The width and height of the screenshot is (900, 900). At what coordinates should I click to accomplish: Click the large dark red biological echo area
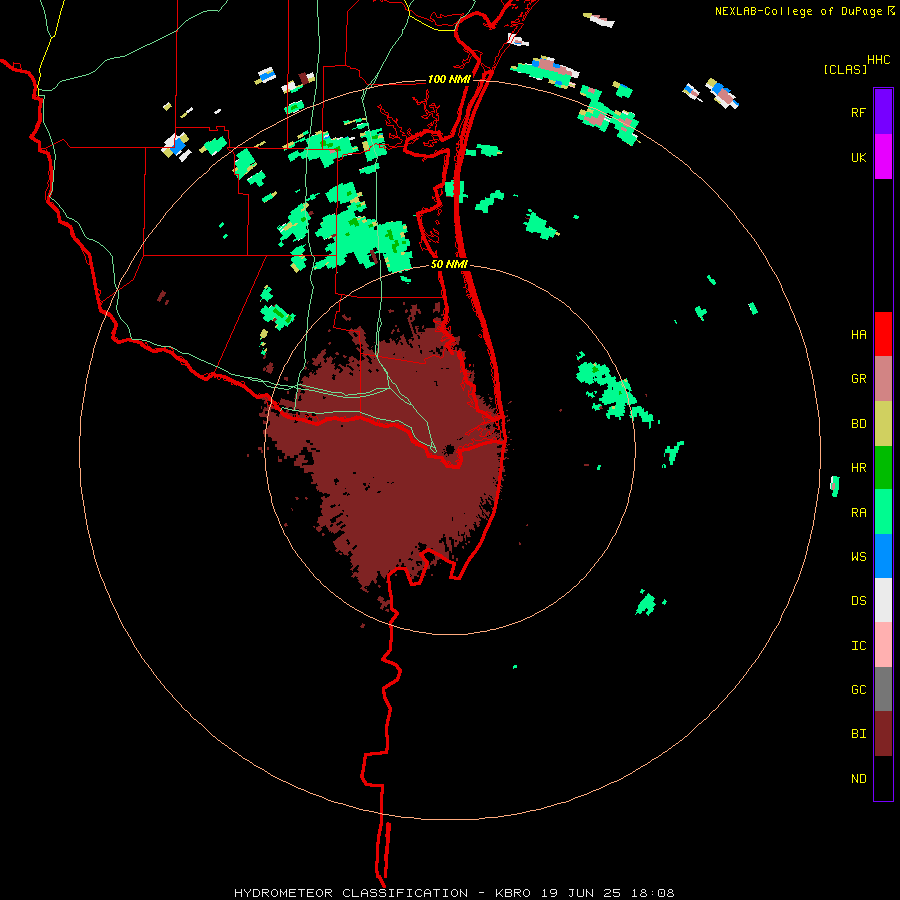pos(385,459)
